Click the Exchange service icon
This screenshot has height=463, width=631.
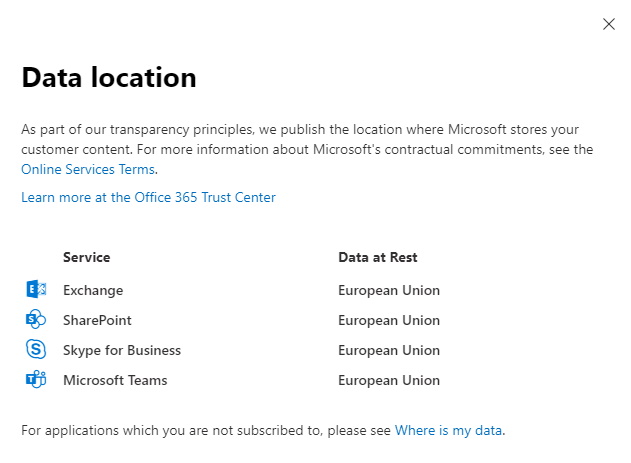coord(36,289)
